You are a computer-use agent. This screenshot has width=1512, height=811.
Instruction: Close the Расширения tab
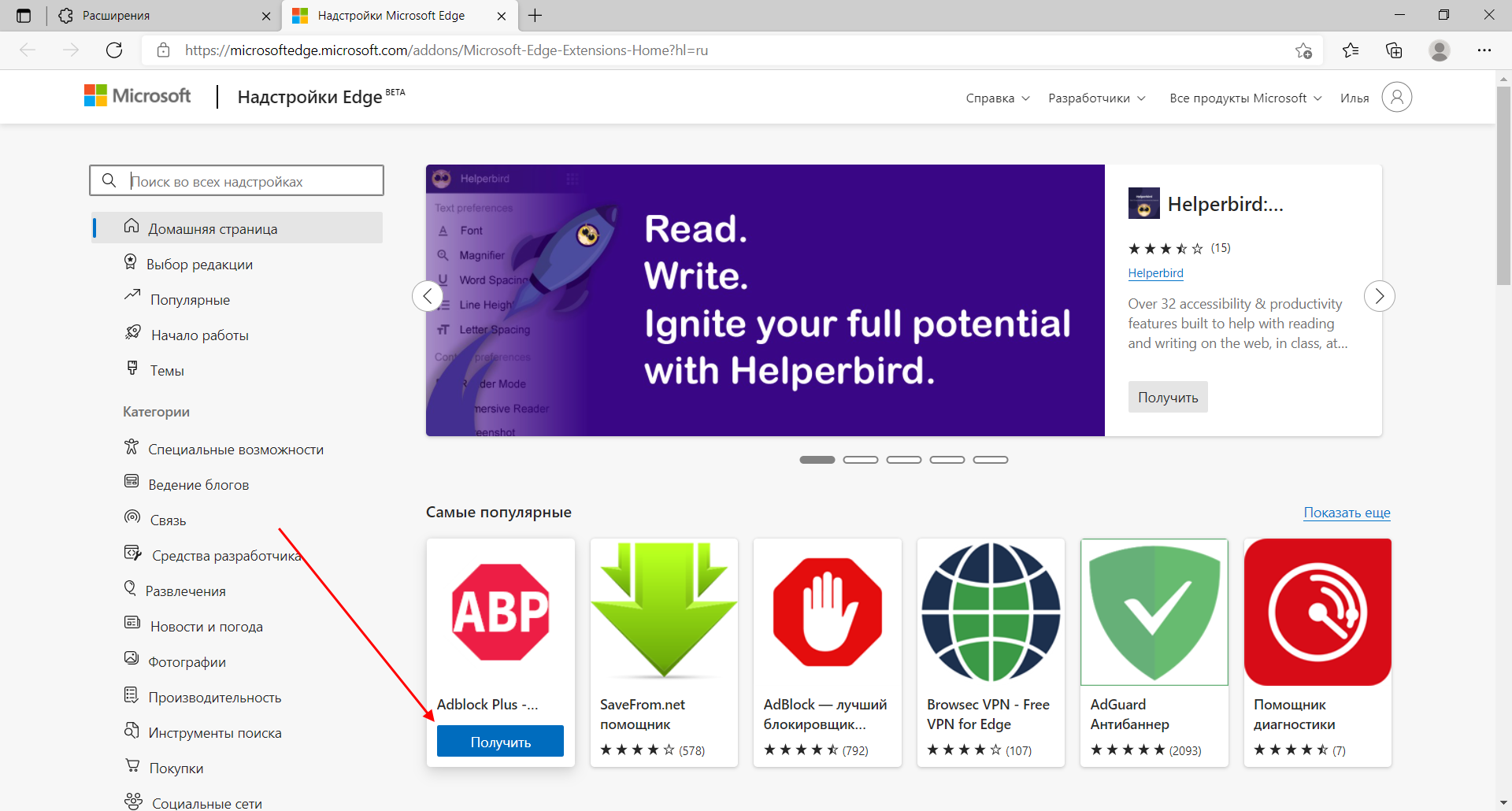[266, 16]
